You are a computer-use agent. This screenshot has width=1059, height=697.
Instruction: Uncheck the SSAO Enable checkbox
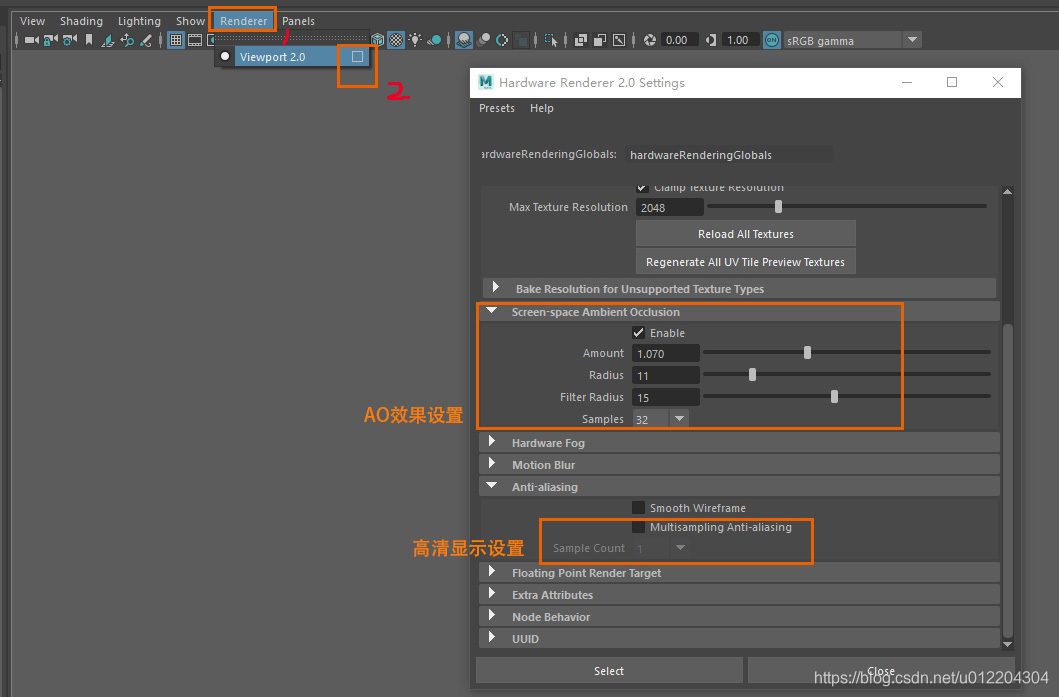click(x=638, y=332)
